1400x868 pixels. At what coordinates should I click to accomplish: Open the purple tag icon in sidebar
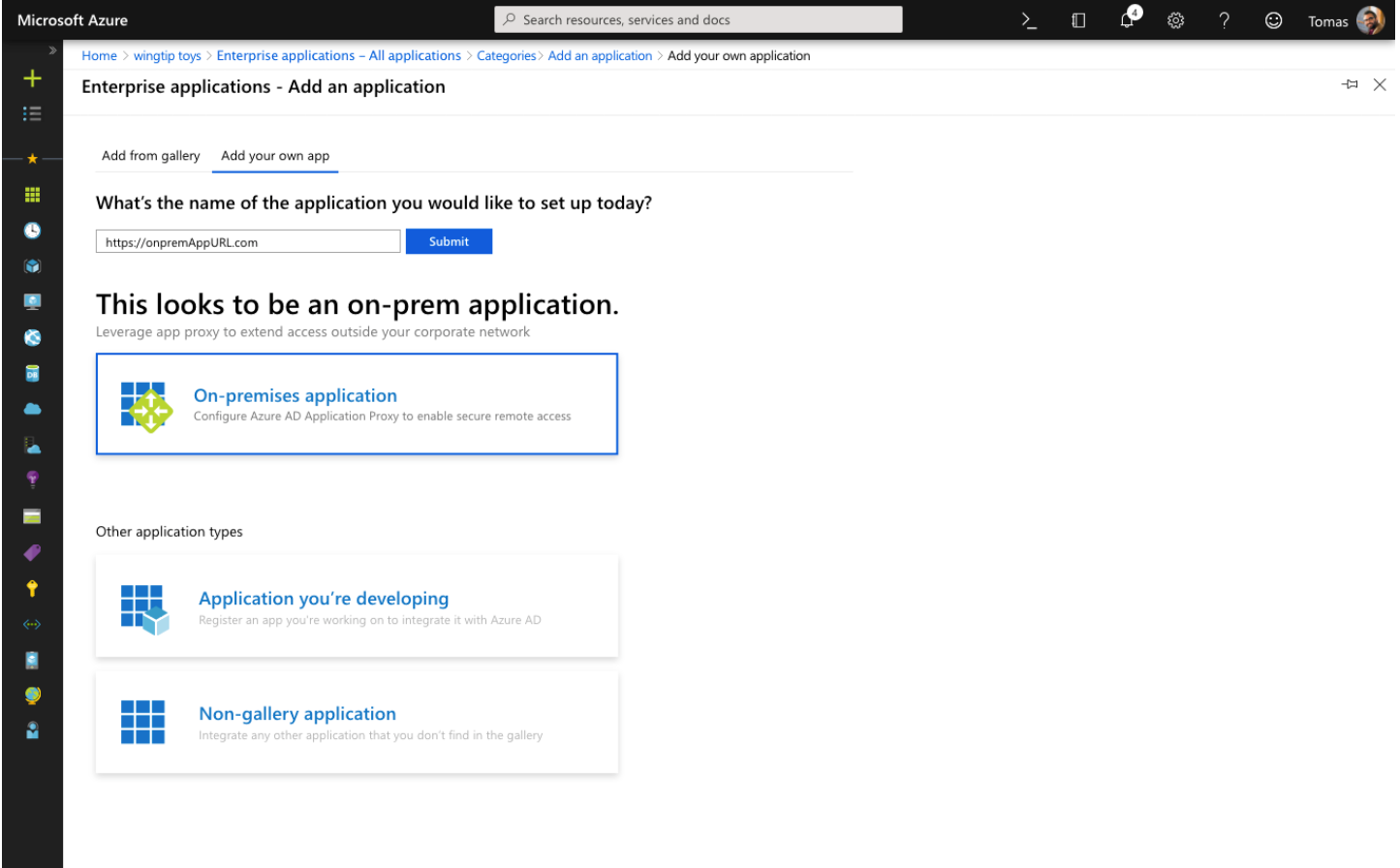tap(32, 553)
